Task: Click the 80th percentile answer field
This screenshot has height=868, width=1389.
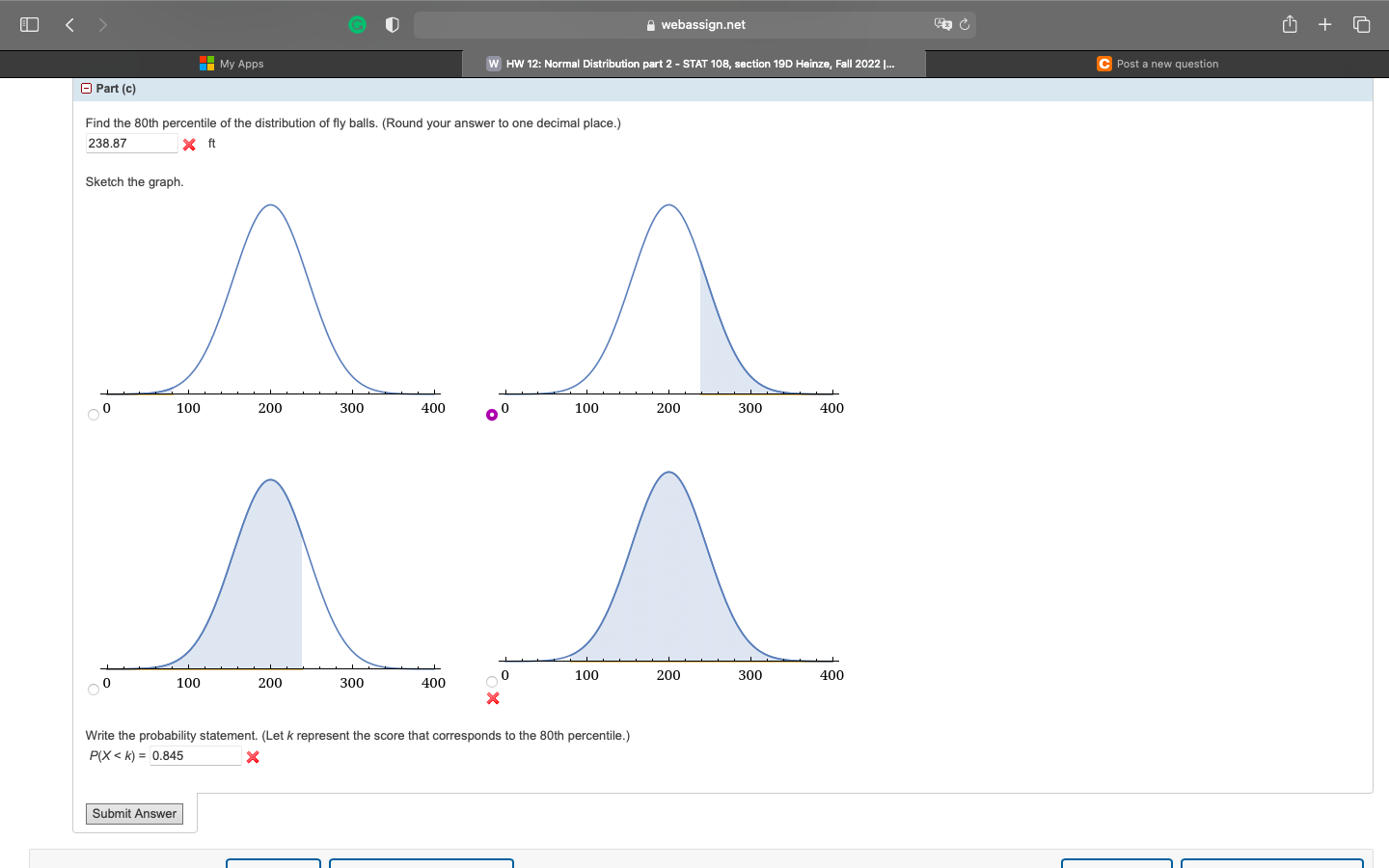Action: tap(132, 144)
